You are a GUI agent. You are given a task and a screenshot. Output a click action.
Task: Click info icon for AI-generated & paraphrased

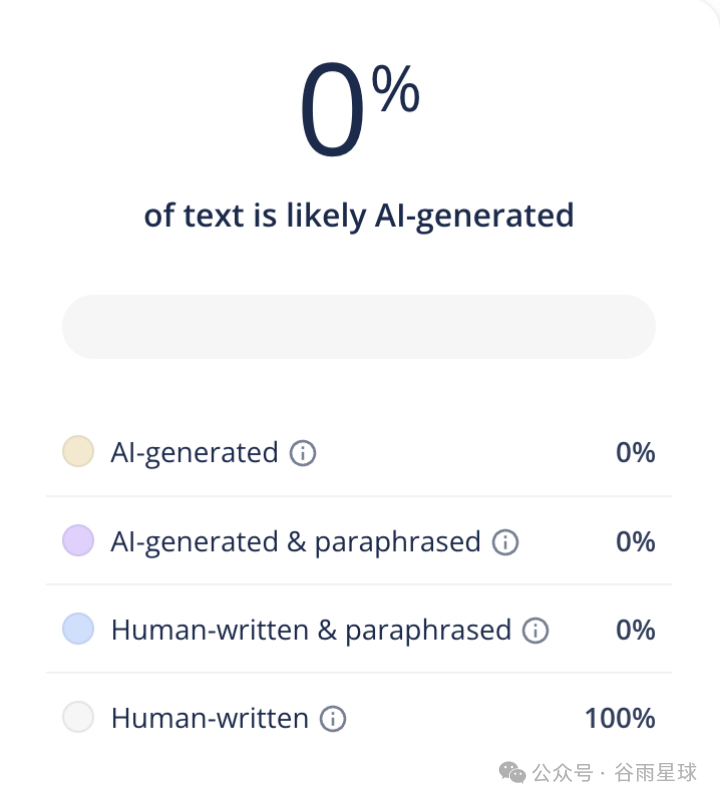pyautogui.click(x=505, y=542)
